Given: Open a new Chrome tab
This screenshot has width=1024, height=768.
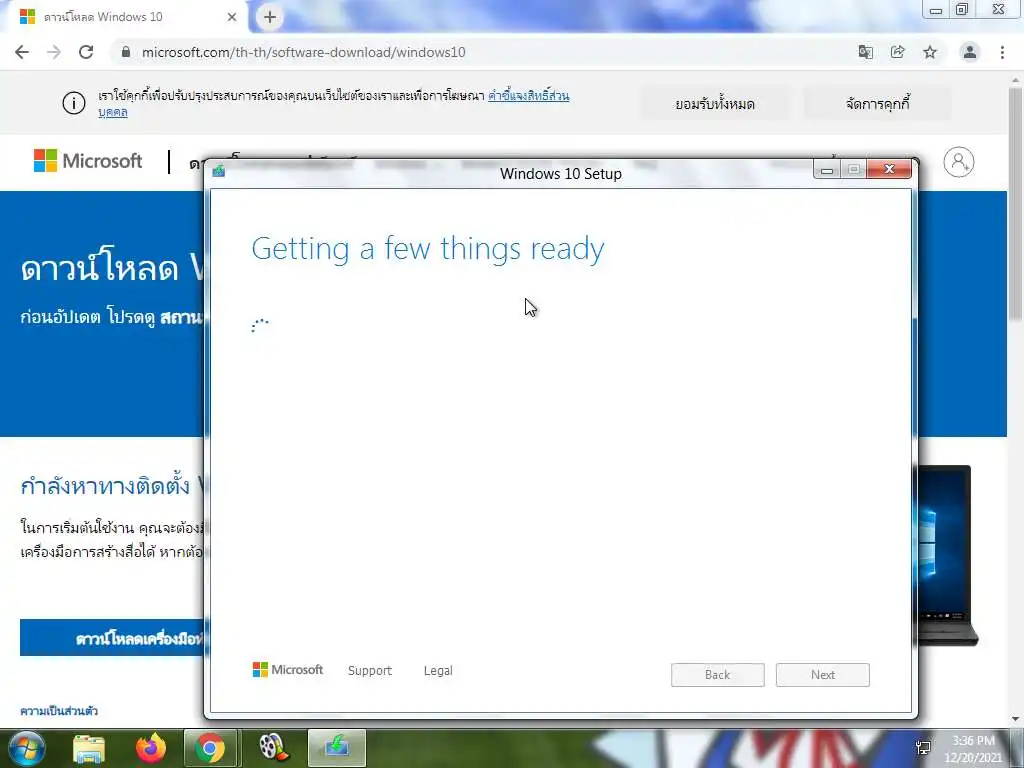Looking at the screenshot, I should tap(270, 17).
